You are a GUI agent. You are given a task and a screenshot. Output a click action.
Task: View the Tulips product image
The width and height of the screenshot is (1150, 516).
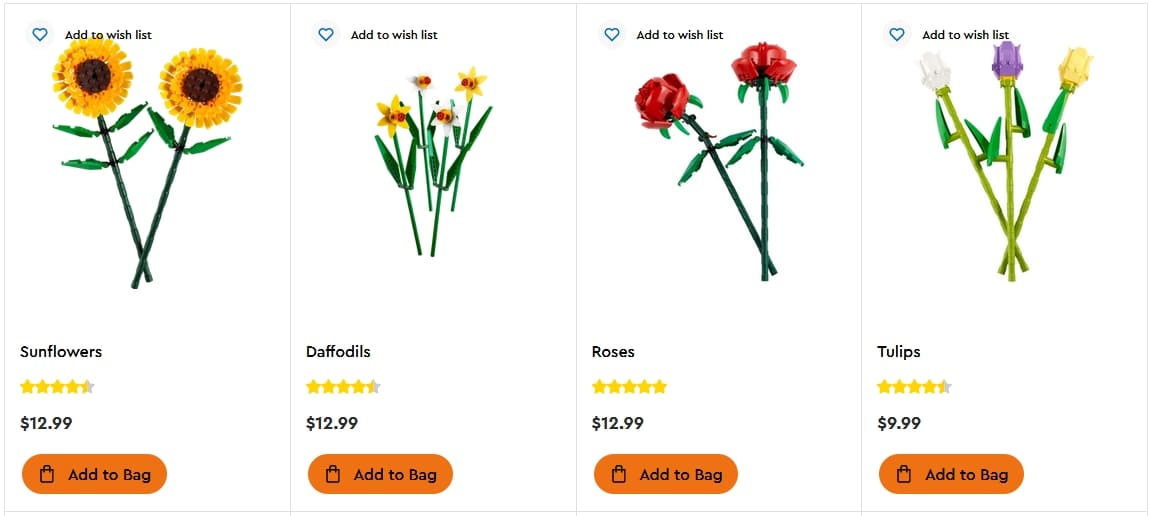(1005, 160)
